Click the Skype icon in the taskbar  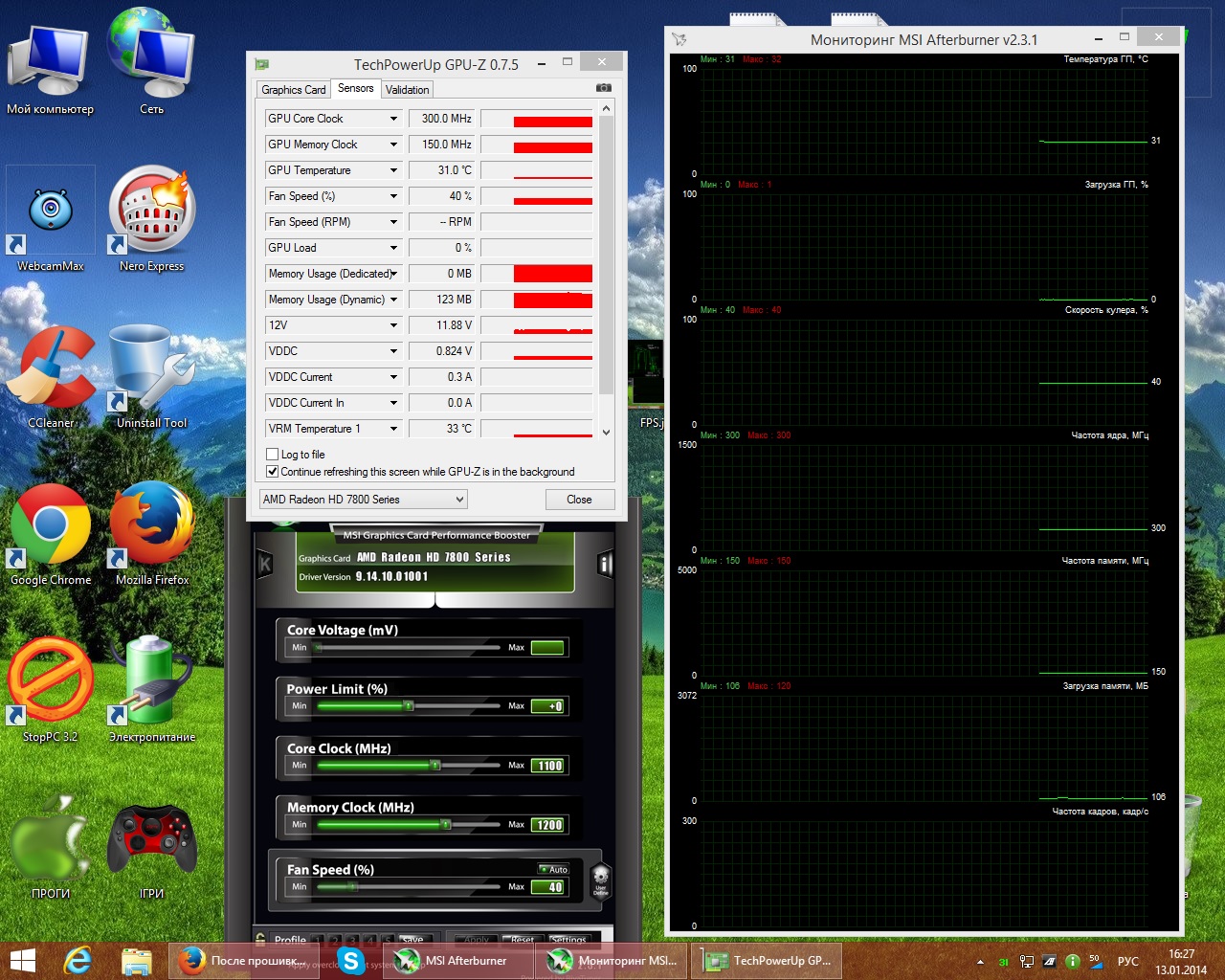point(351,961)
